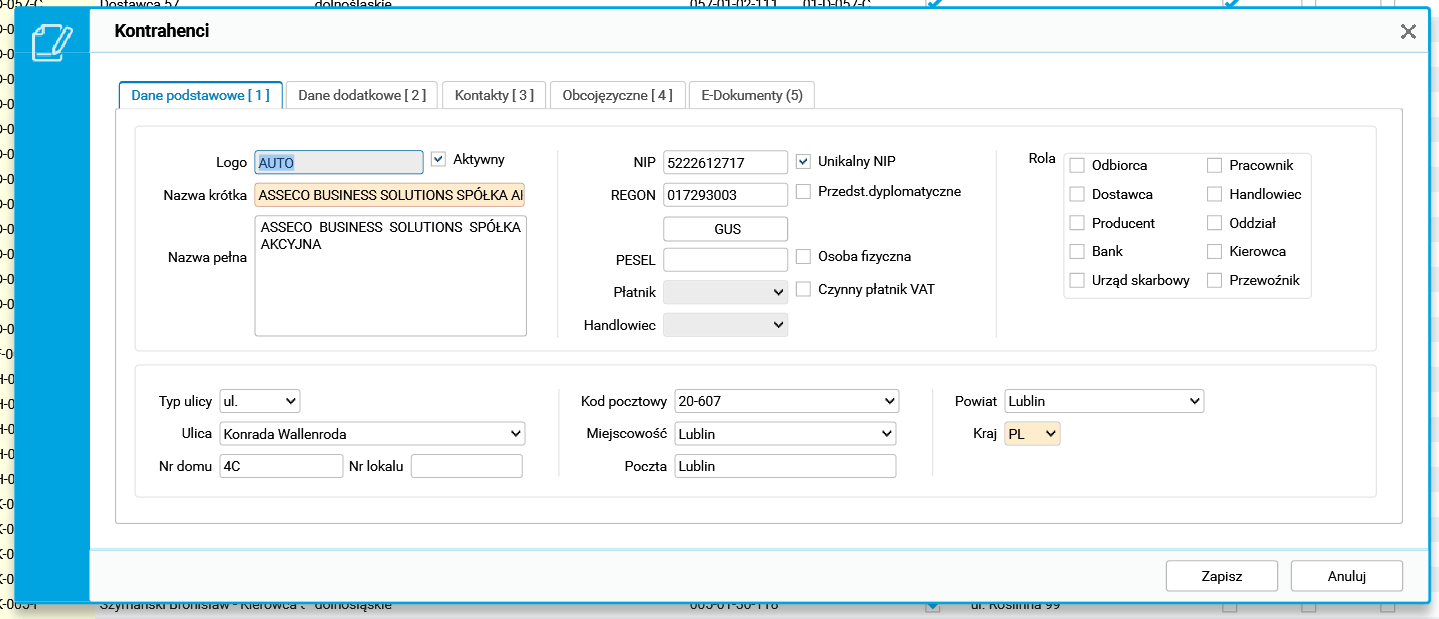The height and width of the screenshot is (619, 1439).
Task: Close the Kontrahenci dialog with X
Action: [x=1408, y=32]
